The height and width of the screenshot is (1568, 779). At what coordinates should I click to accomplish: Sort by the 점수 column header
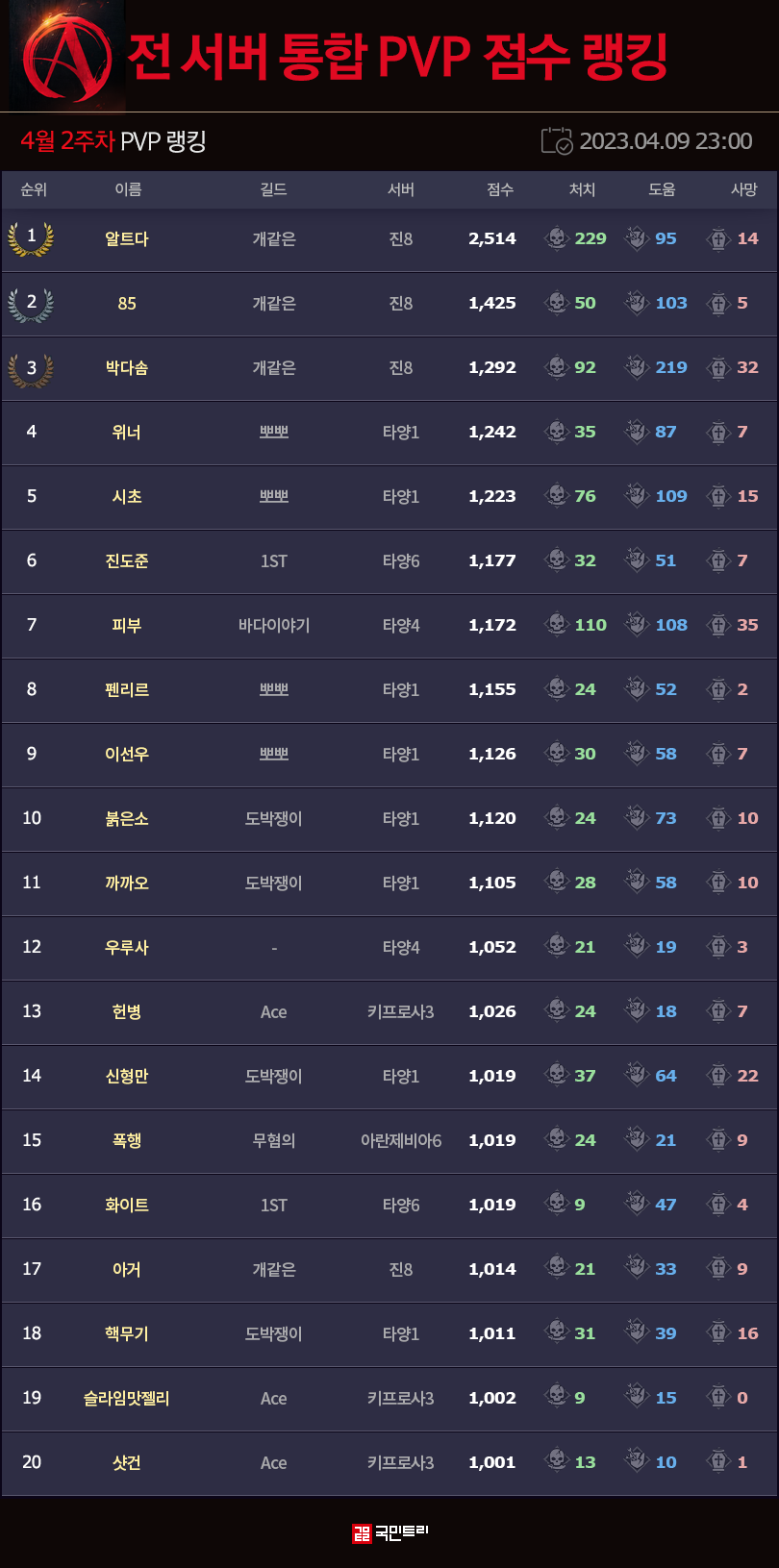click(500, 189)
